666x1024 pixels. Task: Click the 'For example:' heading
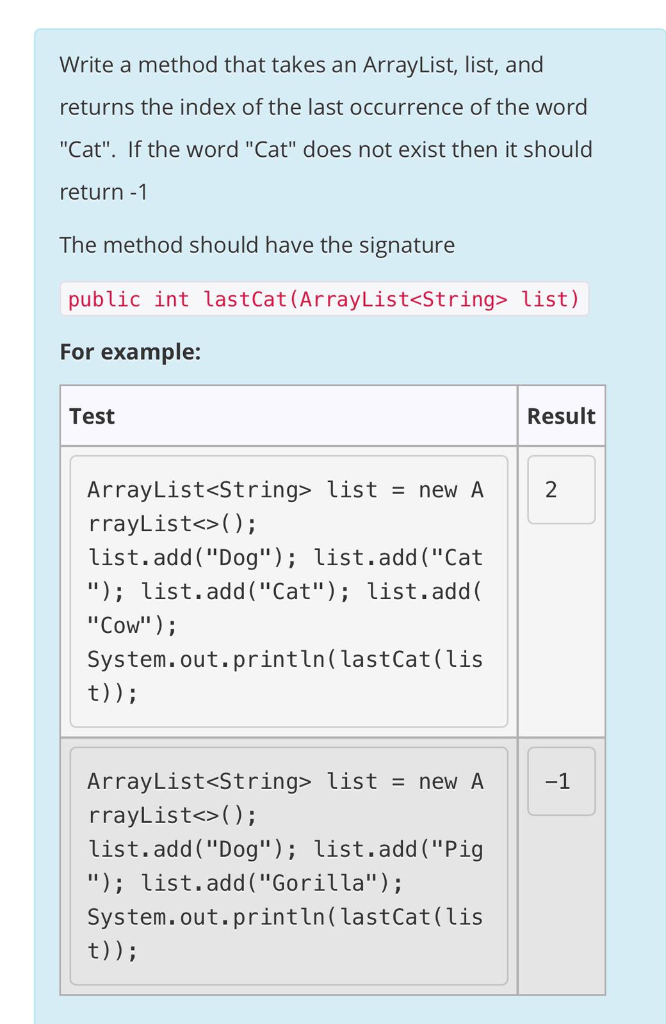131,352
